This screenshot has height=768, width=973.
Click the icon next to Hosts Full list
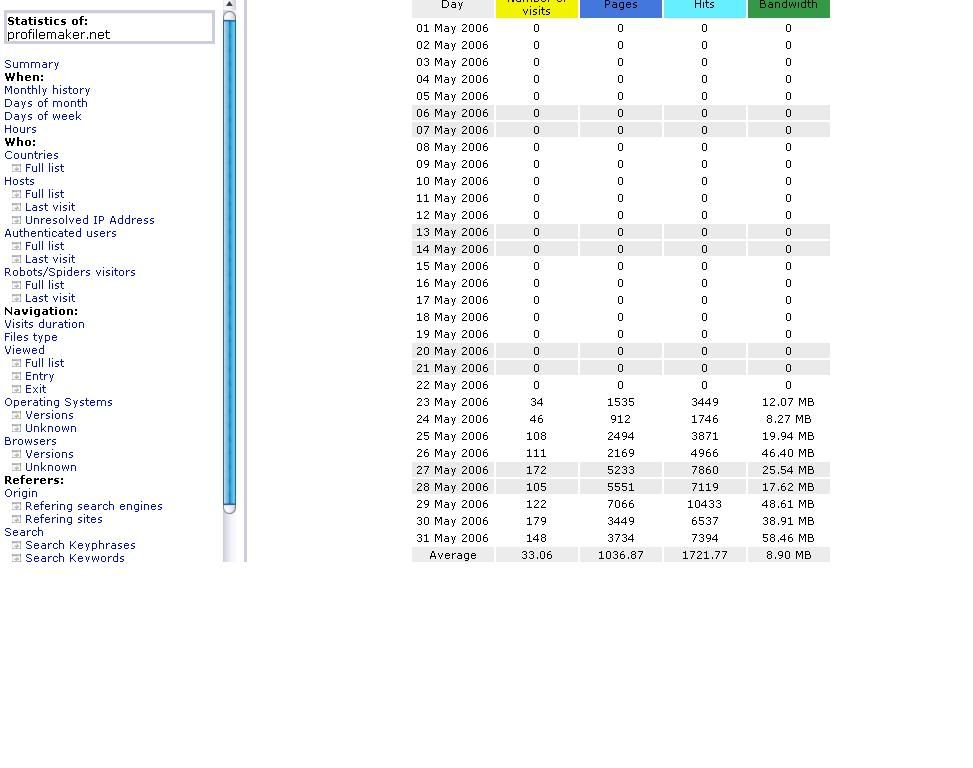17,194
